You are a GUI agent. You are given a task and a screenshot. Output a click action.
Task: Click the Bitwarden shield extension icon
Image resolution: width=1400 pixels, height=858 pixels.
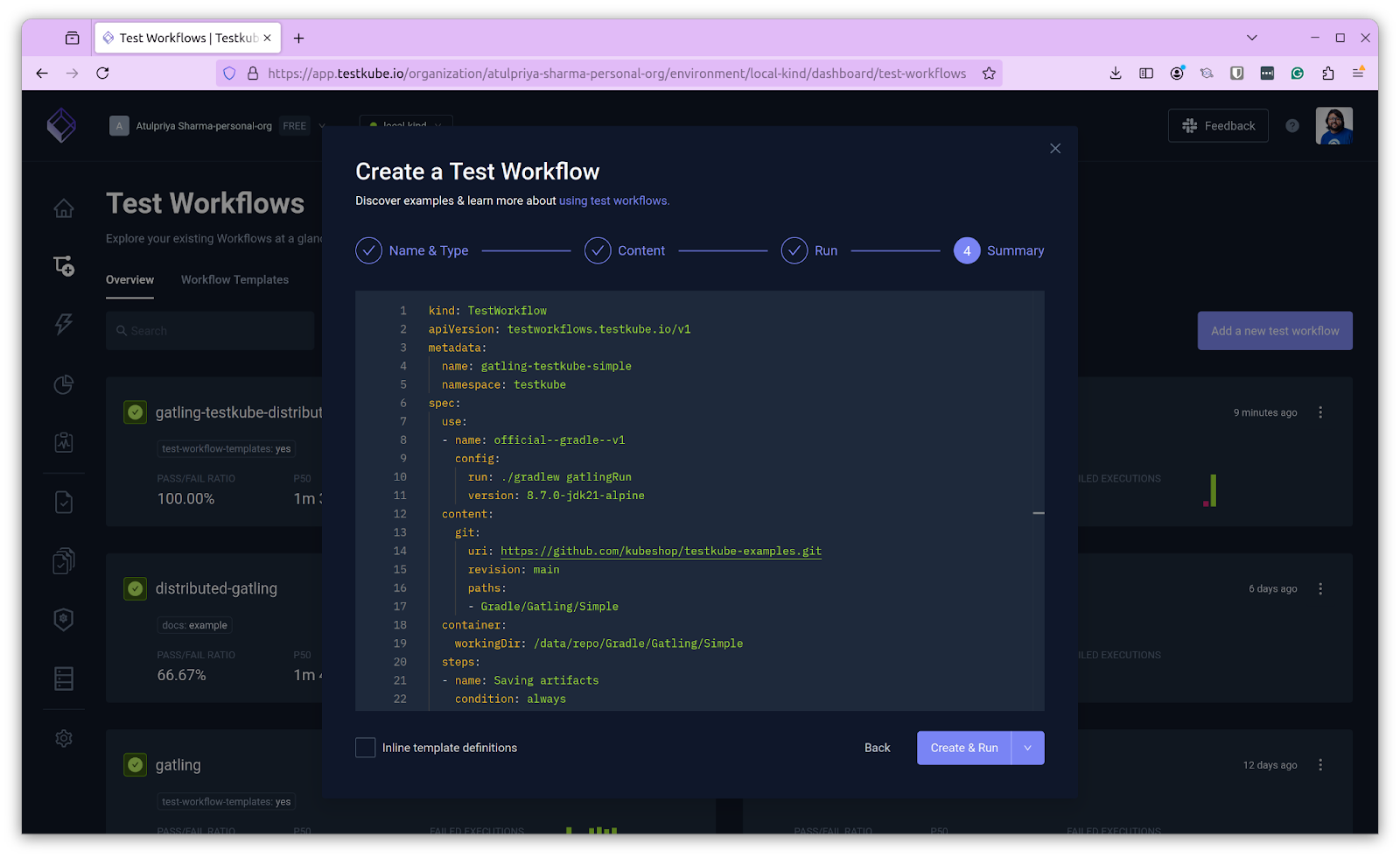tap(1236, 74)
